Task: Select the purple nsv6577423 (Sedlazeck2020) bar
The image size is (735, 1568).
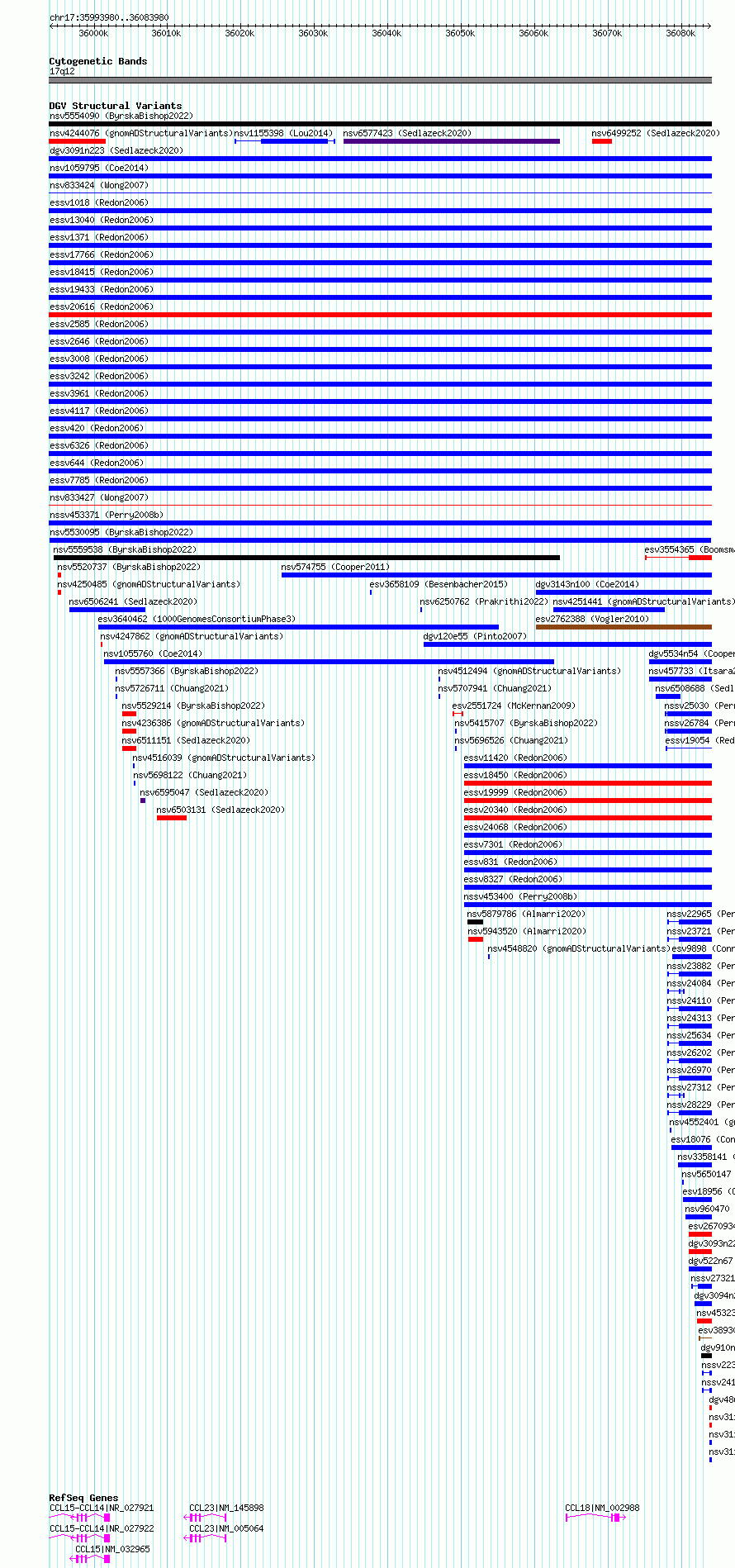Action: click(452, 141)
